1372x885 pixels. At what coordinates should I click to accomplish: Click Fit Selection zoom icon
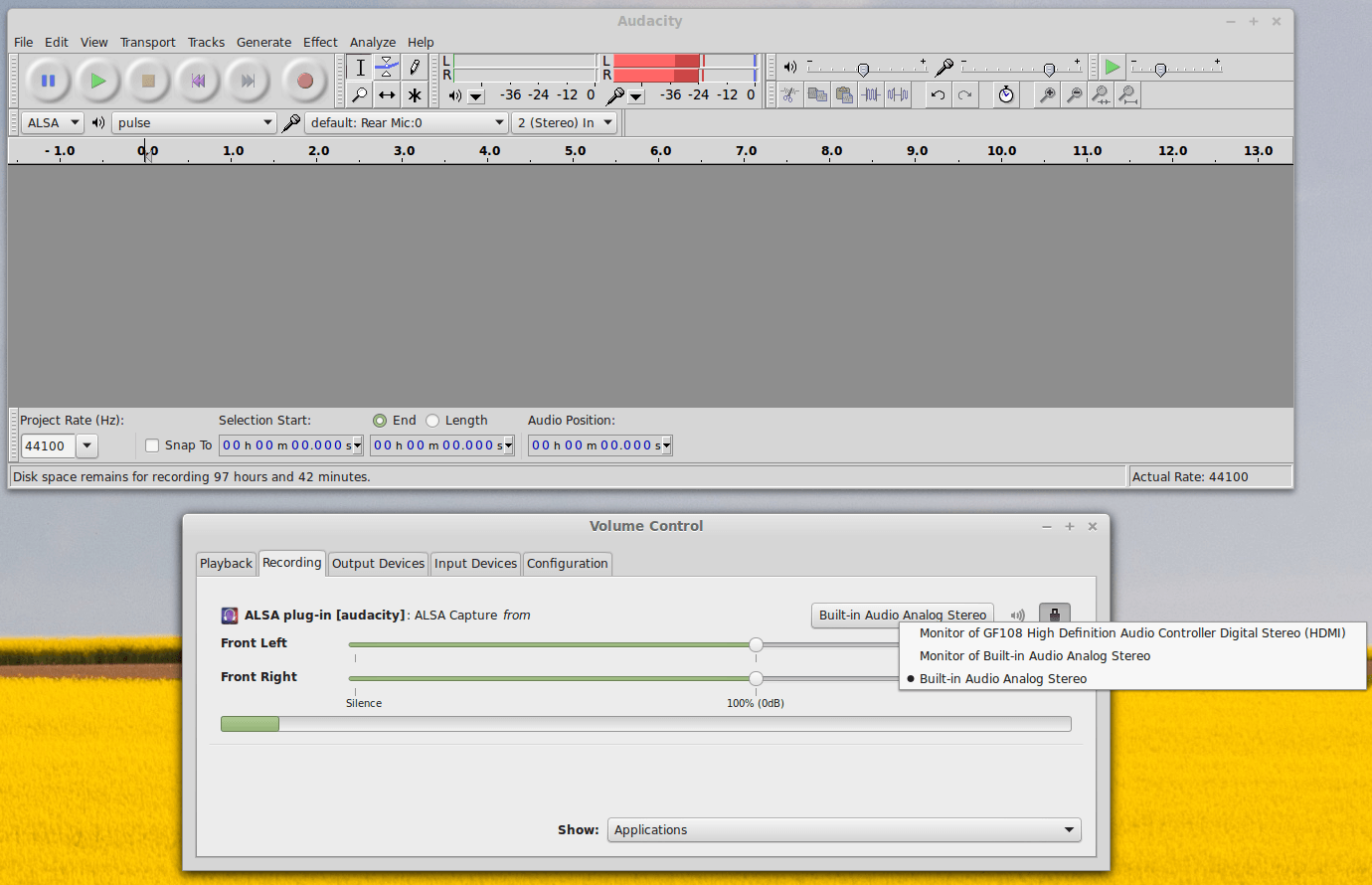coord(1101,94)
